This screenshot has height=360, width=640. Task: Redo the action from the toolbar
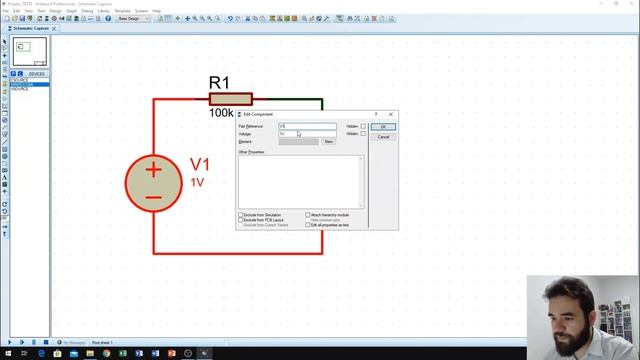(x=238, y=19)
